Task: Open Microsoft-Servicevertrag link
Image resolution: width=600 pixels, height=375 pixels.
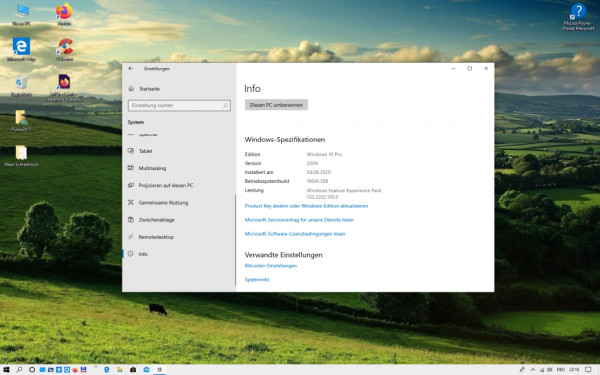Action: [299, 220]
